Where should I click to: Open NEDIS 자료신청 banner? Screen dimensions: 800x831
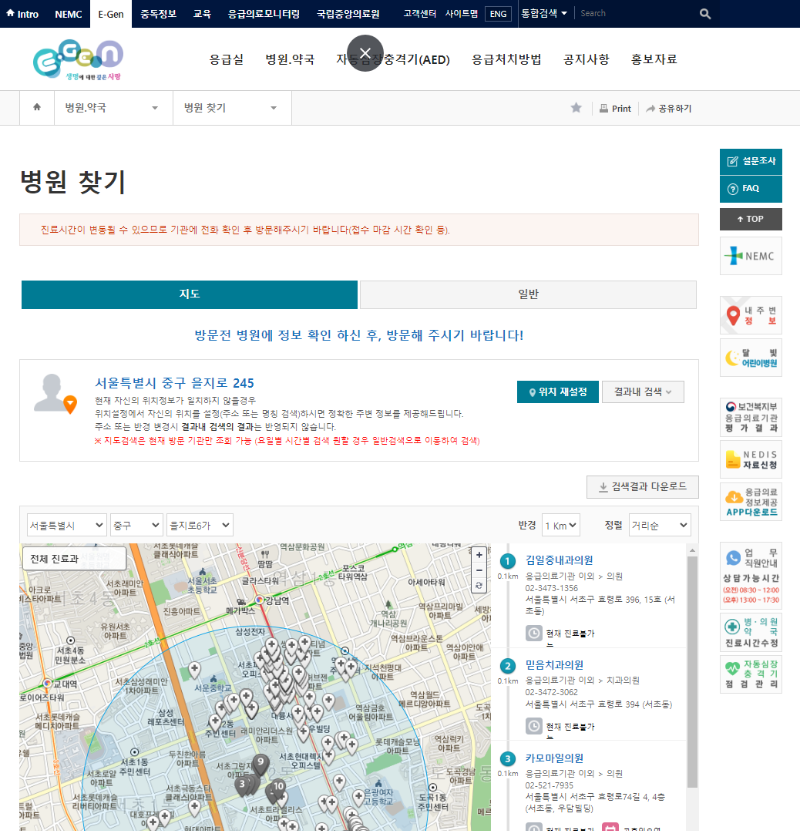751,459
